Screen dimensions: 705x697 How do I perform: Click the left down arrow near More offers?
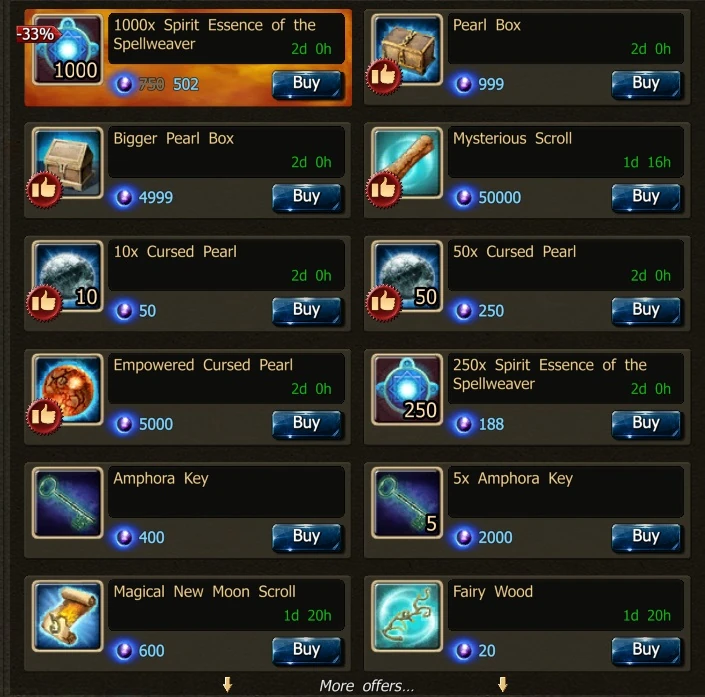228,684
